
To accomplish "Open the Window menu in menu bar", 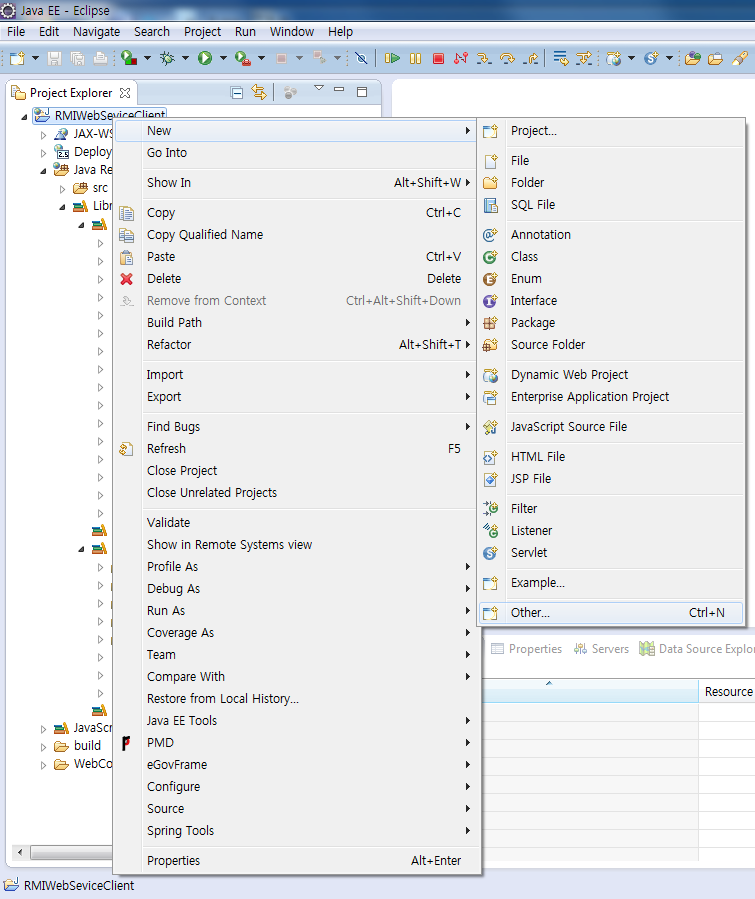I will [x=291, y=32].
